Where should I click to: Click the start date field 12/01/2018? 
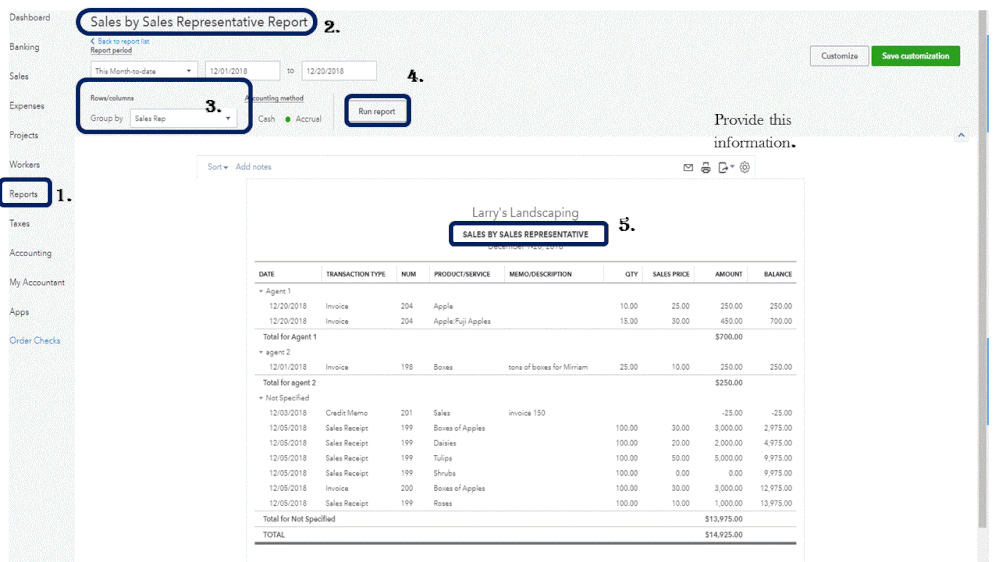(242, 71)
